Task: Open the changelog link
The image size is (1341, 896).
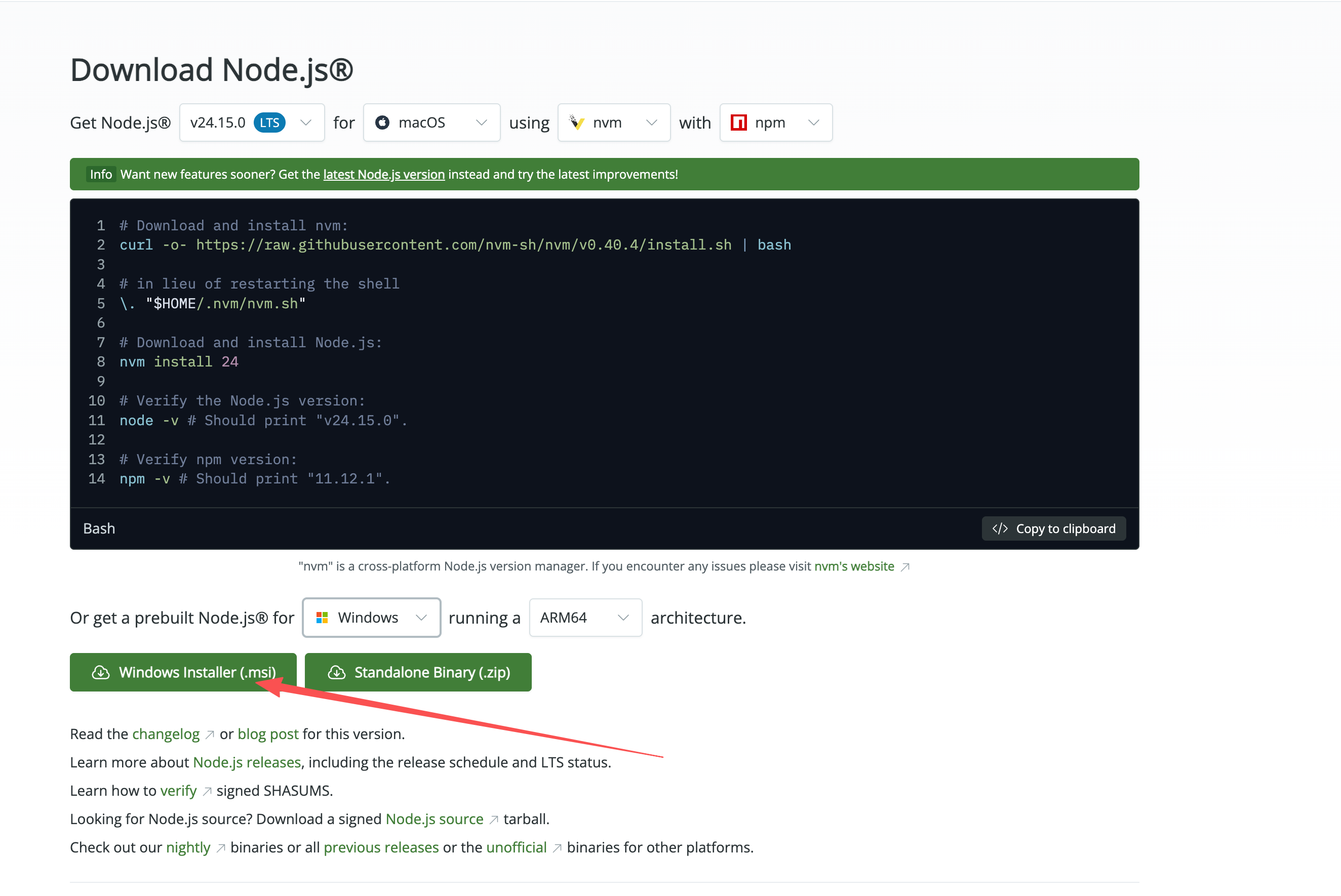Action: 166,734
